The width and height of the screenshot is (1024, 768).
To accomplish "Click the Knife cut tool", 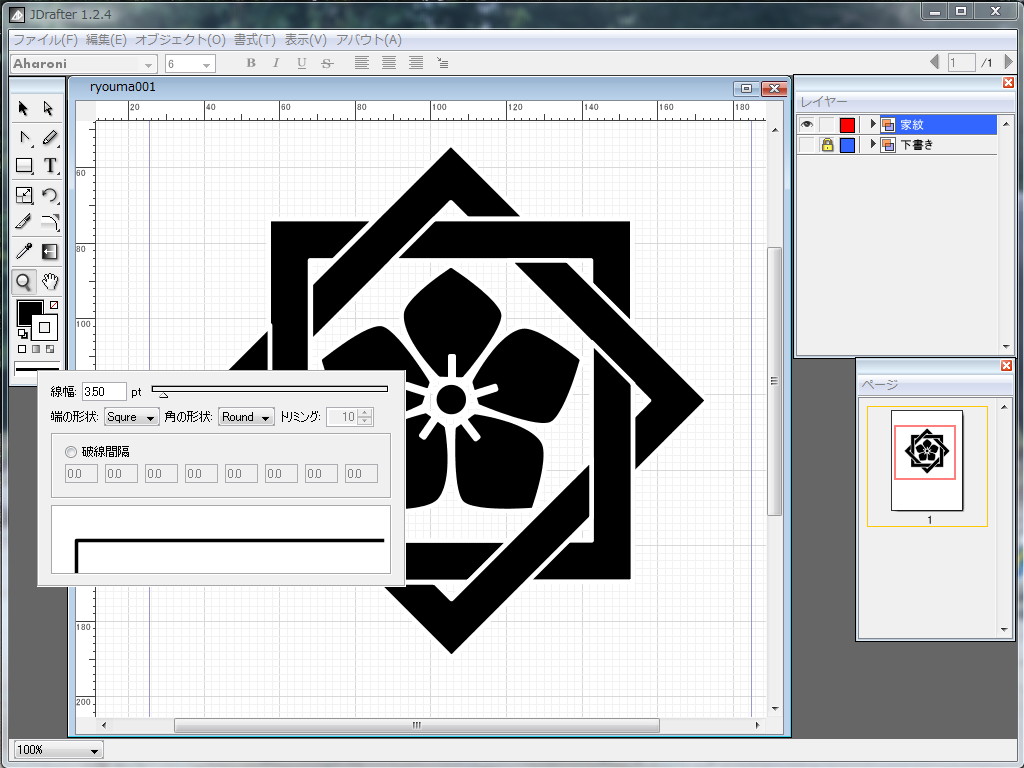I will point(25,223).
